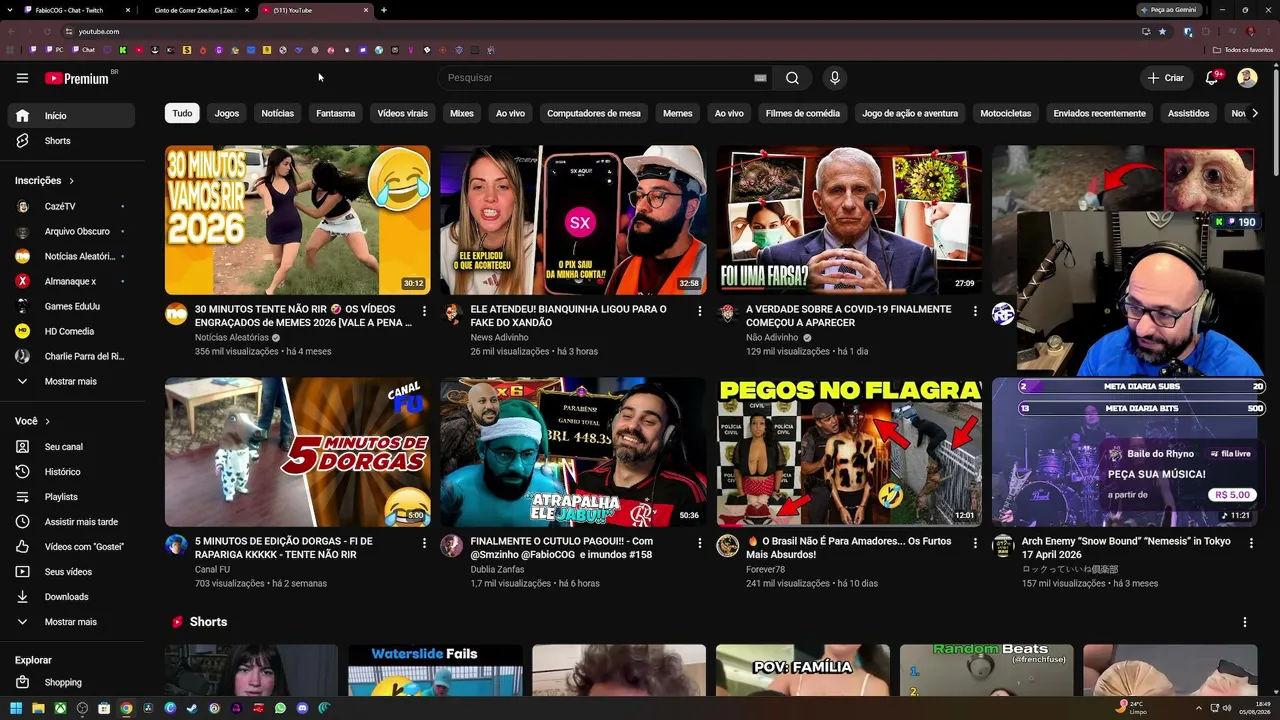Open options for Arch Enemy Snow Bound video
The width and height of the screenshot is (1280, 720).
click(1251, 543)
